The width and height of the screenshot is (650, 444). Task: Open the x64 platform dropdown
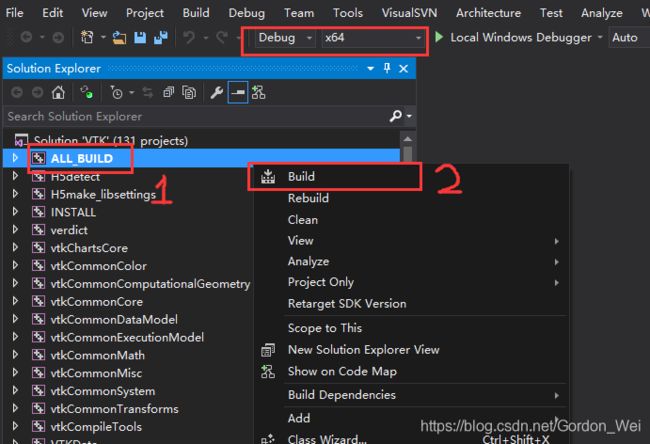click(x=373, y=38)
